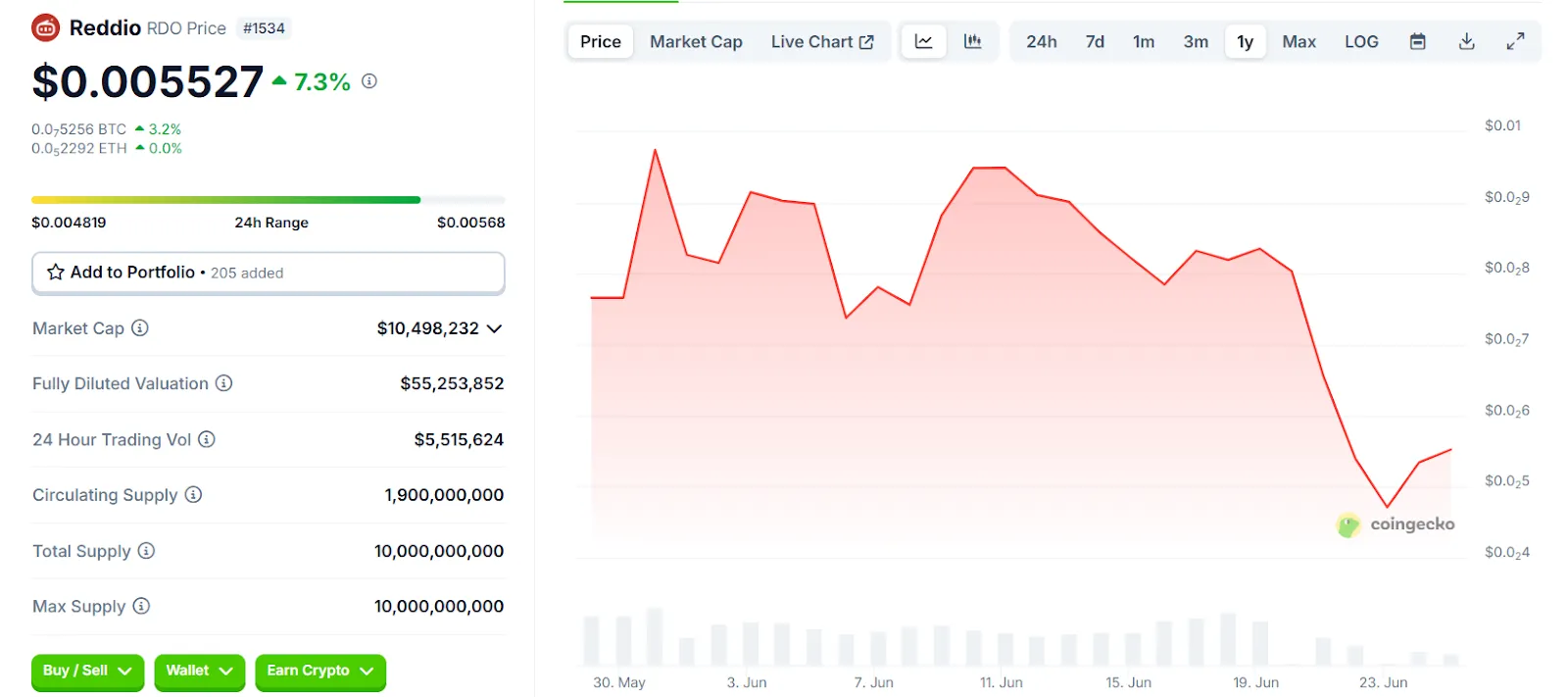Add Reddio to Portfolio
The width and height of the screenshot is (1568, 697).
click(x=269, y=273)
